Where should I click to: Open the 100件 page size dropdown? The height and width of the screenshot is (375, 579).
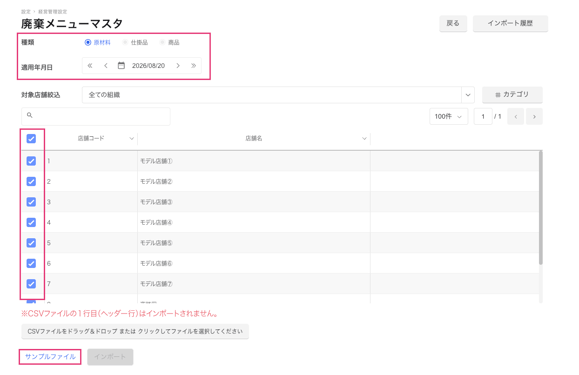[449, 117]
